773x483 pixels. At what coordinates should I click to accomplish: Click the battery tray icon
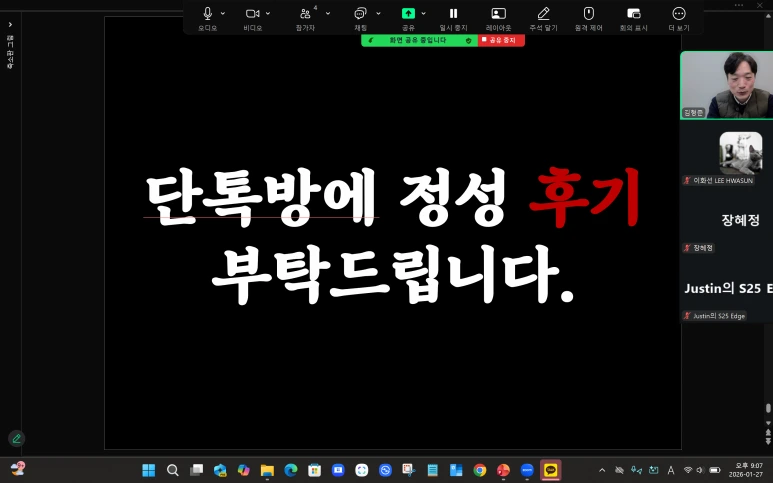click(714, 470)
